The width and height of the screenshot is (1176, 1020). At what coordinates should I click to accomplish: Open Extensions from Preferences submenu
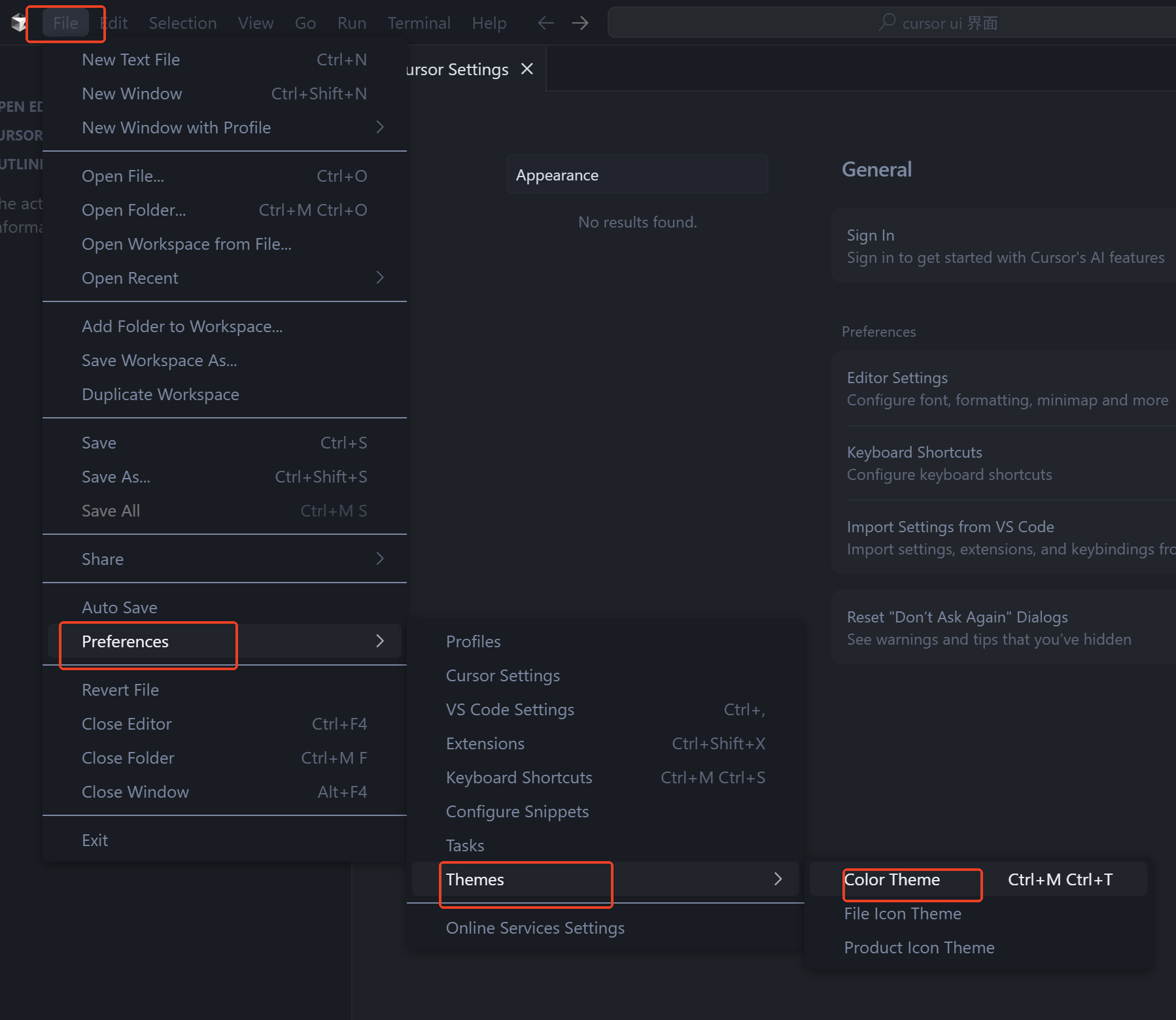tap(606, 743)
